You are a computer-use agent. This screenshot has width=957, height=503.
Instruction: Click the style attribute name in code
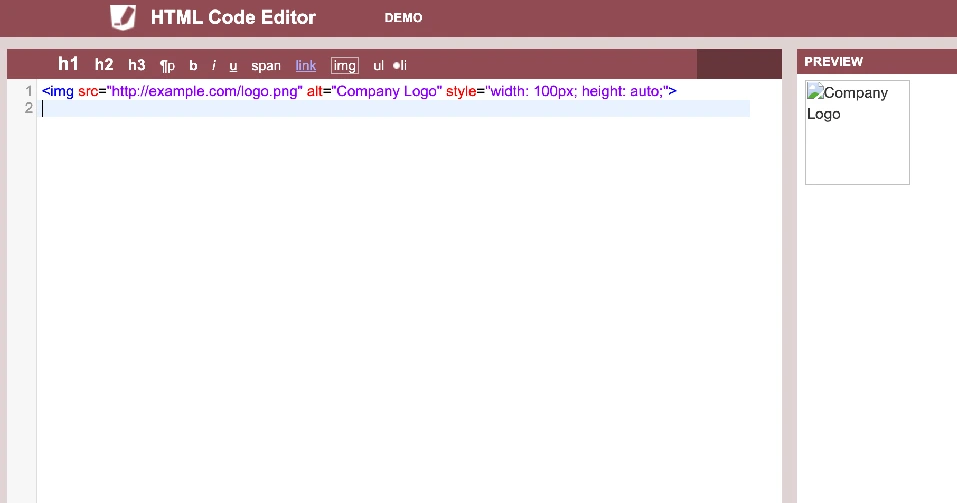tap(461, 91)
